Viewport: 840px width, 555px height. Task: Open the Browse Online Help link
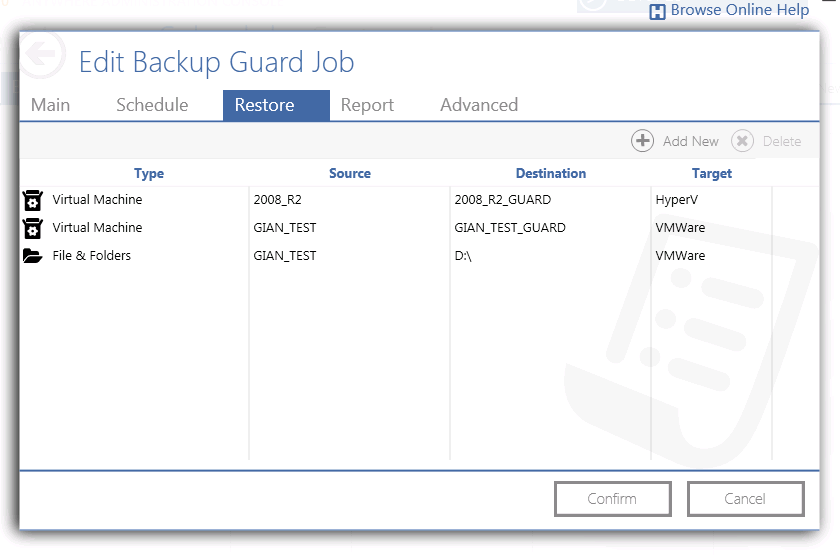(x=740, y=10)
